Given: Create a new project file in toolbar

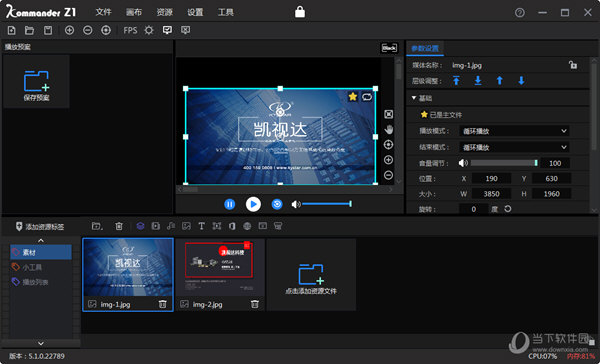Looking at the screenshot, I should (x=11, y=30).
